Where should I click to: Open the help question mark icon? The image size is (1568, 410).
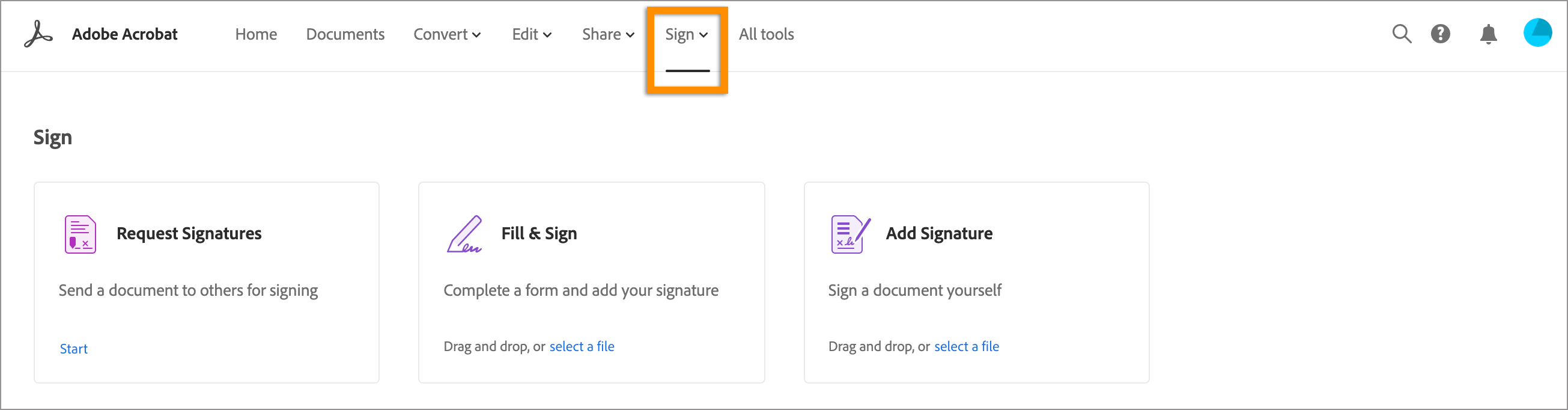click(x=1440, y=34)
